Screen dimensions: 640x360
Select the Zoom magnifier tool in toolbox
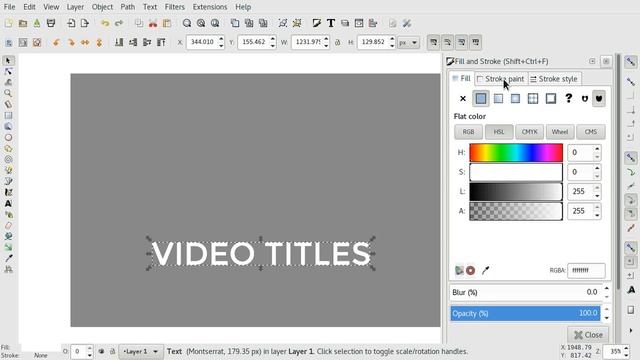(8, 93)
